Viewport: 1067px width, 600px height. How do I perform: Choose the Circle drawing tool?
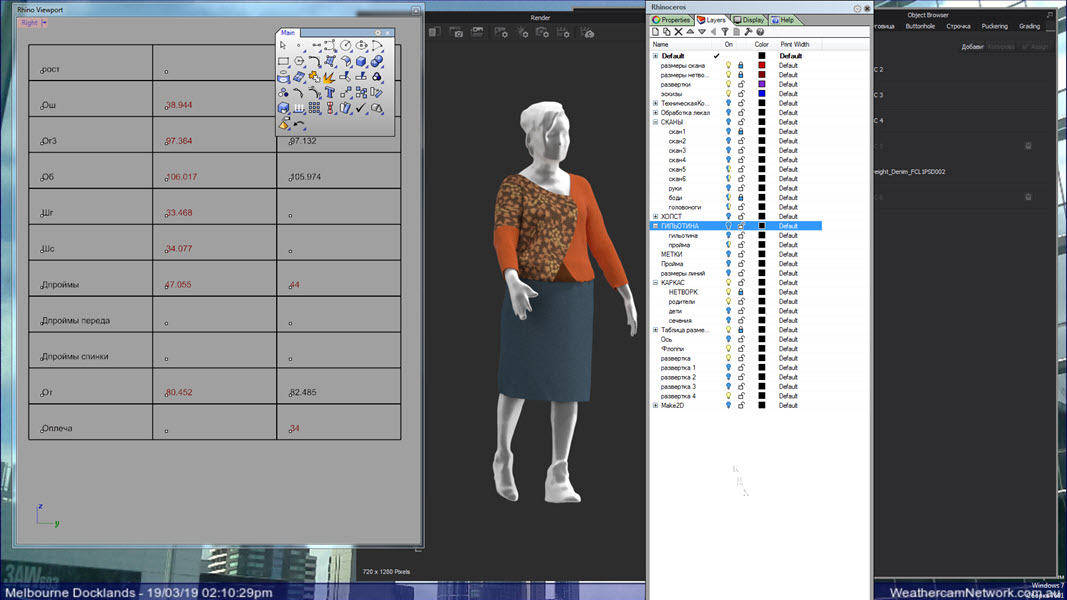(x=345, y=46)
